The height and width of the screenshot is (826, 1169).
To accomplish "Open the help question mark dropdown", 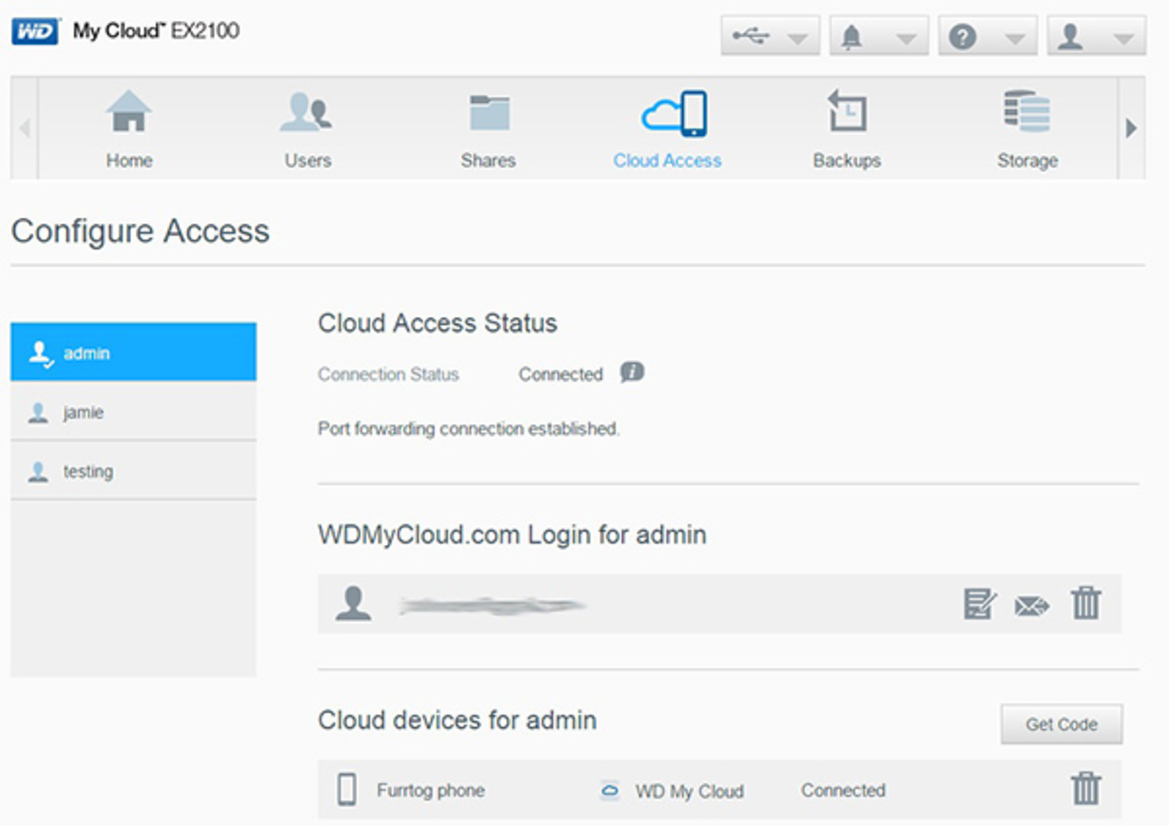I will coord(987,36).
